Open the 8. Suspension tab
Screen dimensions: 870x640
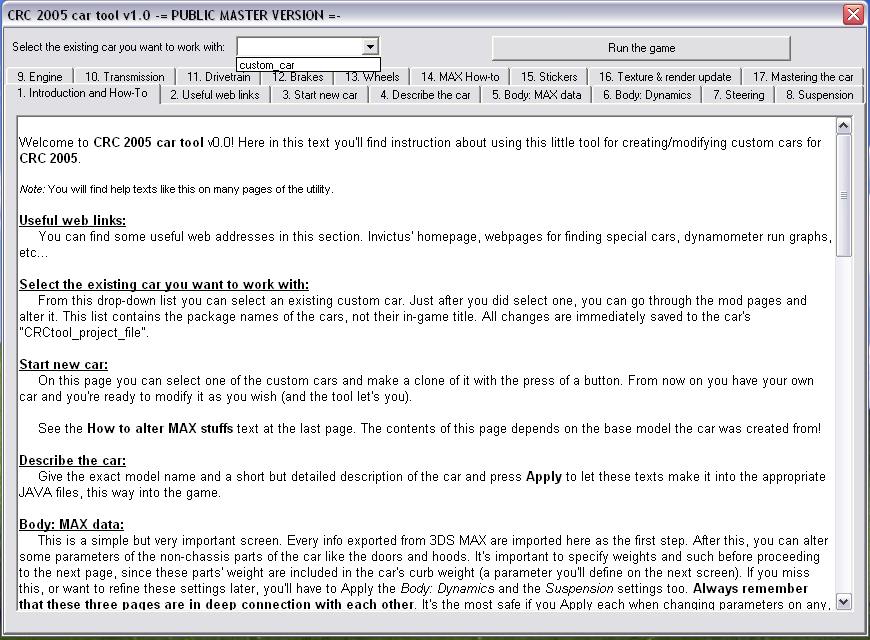click(x=820, y=95)
